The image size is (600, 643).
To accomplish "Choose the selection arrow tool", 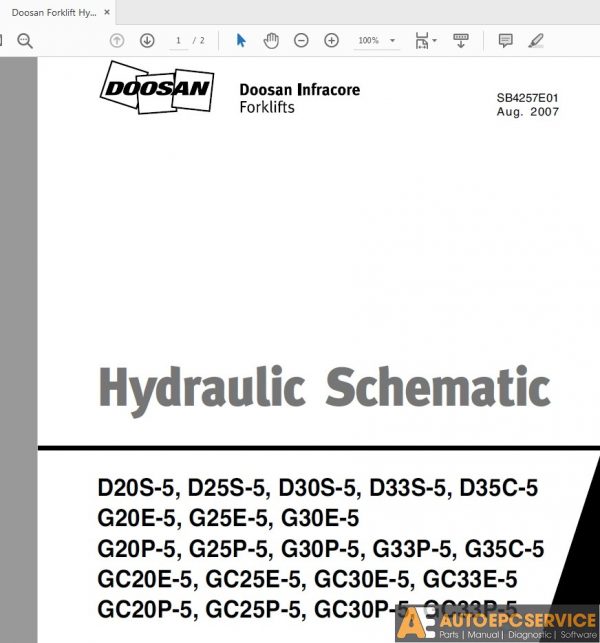I will [241, 41].
